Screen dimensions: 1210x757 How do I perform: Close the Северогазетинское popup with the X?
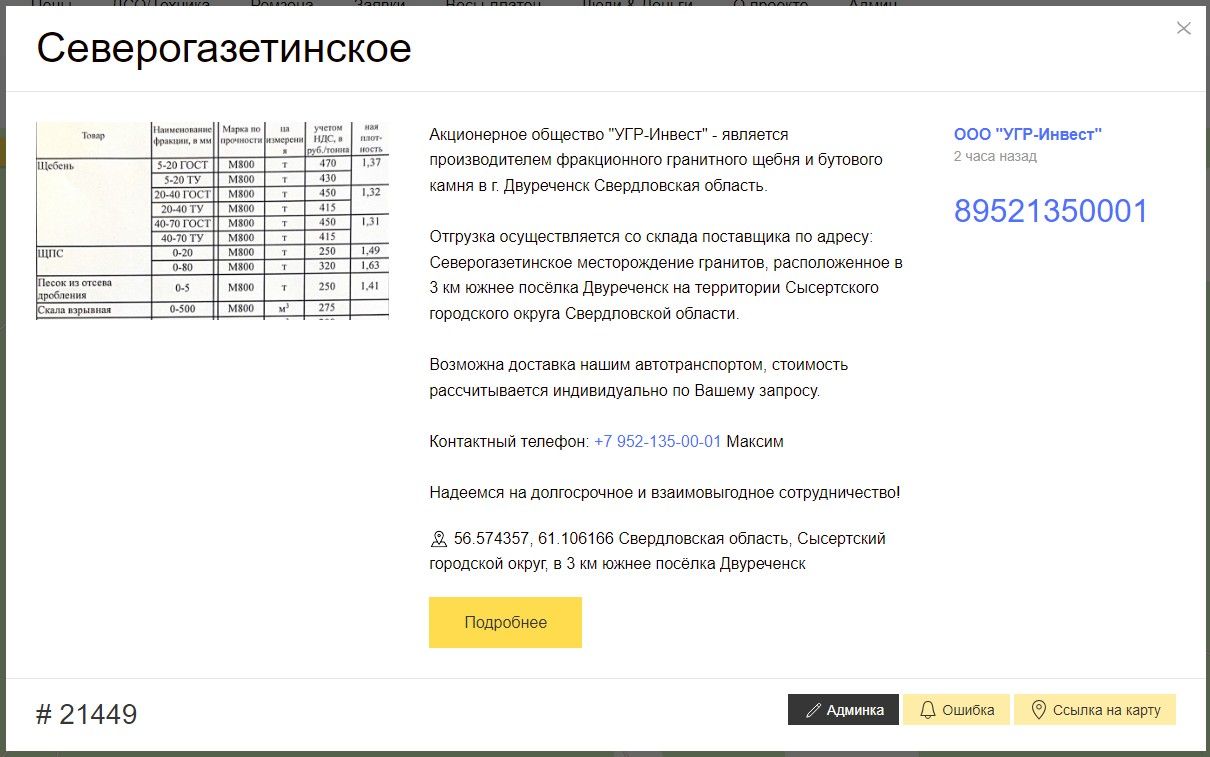(1183, 28)
